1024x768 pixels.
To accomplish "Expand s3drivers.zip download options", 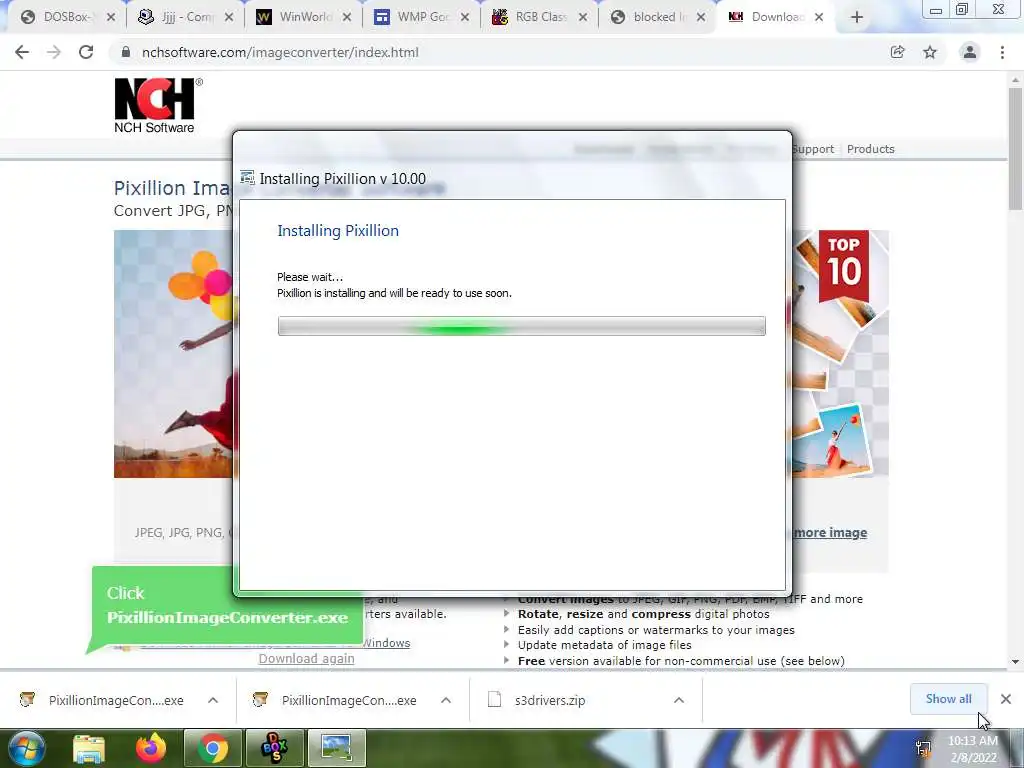I will [x=679, y=700].
